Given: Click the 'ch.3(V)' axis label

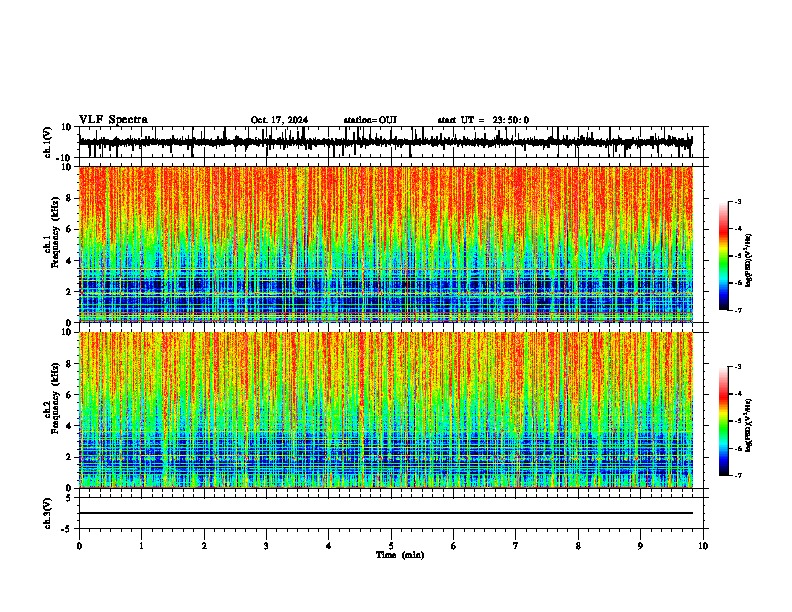Looking at the screenshot, I should (48, 513).
